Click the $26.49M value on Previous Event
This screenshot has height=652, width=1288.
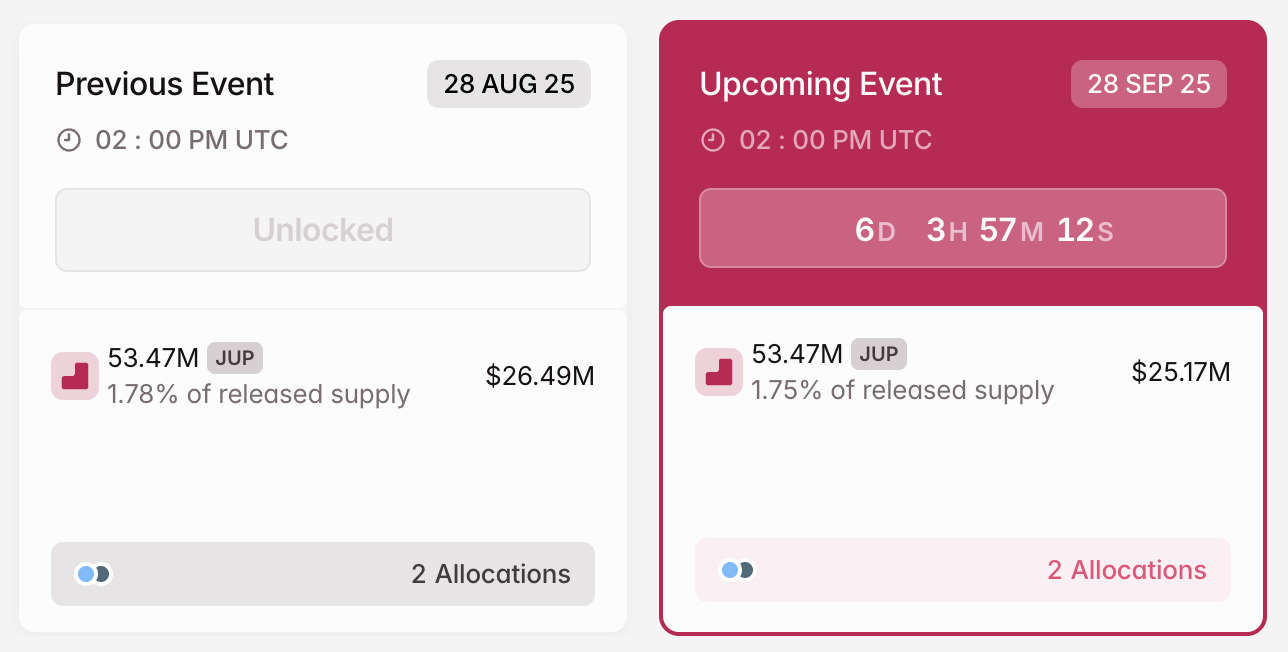[540, 376]
